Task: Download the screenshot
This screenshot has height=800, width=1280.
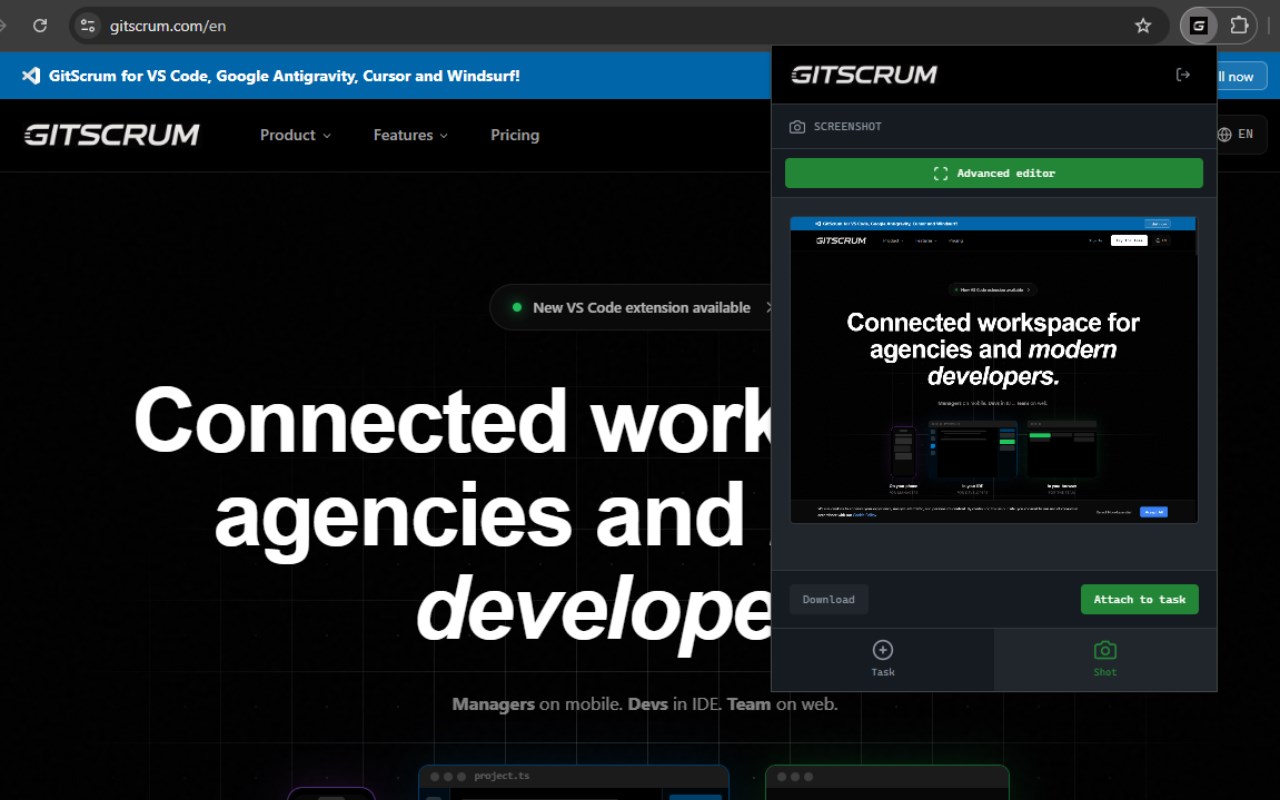Action: pyautogui.click(x=829, y=600)
